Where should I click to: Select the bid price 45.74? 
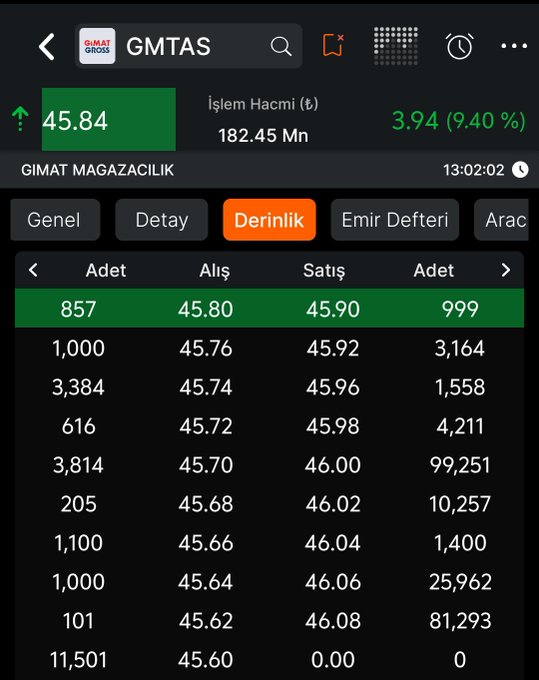point(206,387)
